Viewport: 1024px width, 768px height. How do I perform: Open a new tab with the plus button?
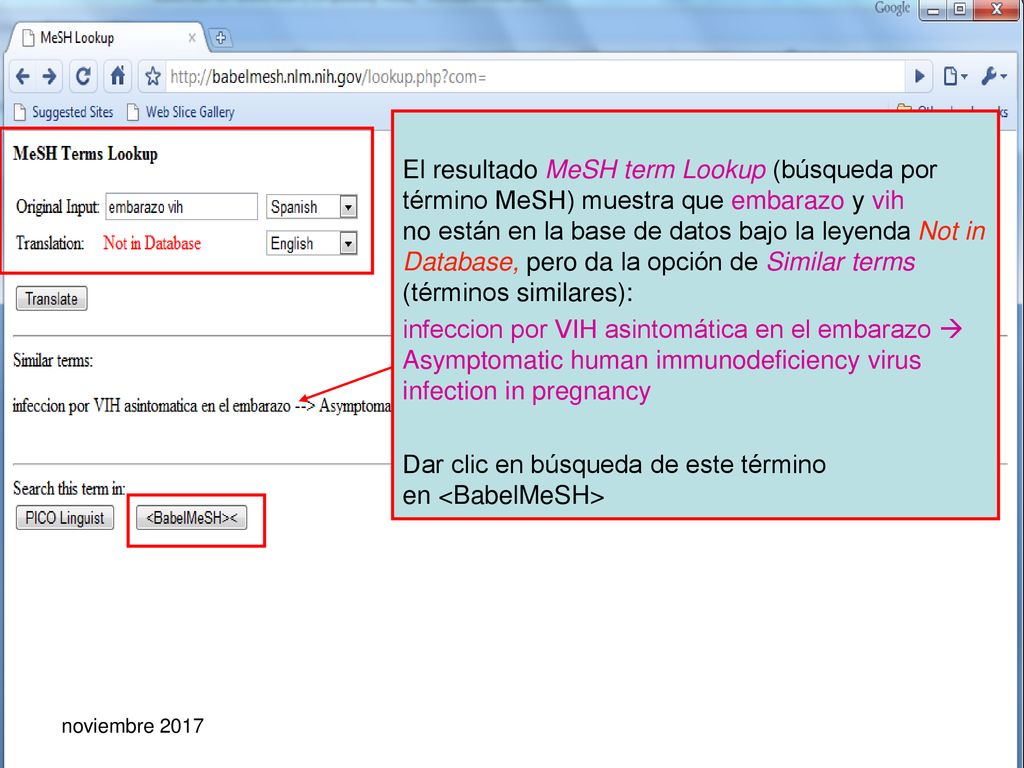tap(221, 38)
